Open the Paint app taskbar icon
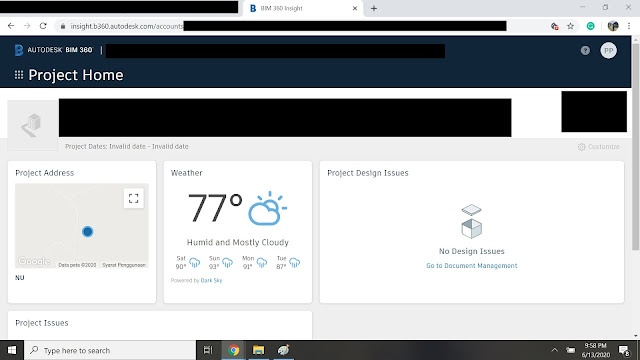The height and width of the screenshot is (360, 640). pos(283,350)
